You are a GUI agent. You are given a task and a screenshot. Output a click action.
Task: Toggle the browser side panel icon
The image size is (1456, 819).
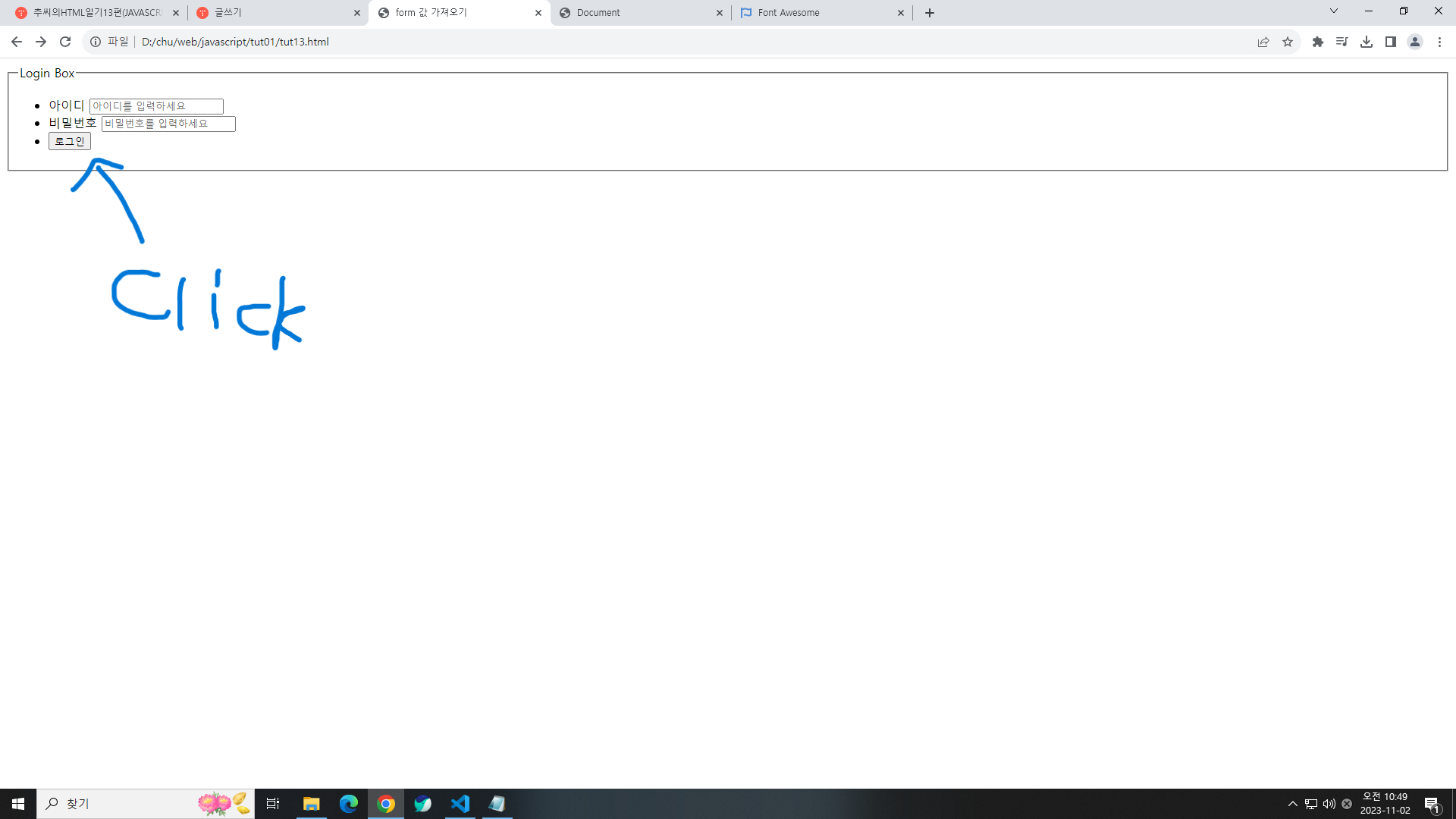pyautogui.click(x=1391, y=42)
